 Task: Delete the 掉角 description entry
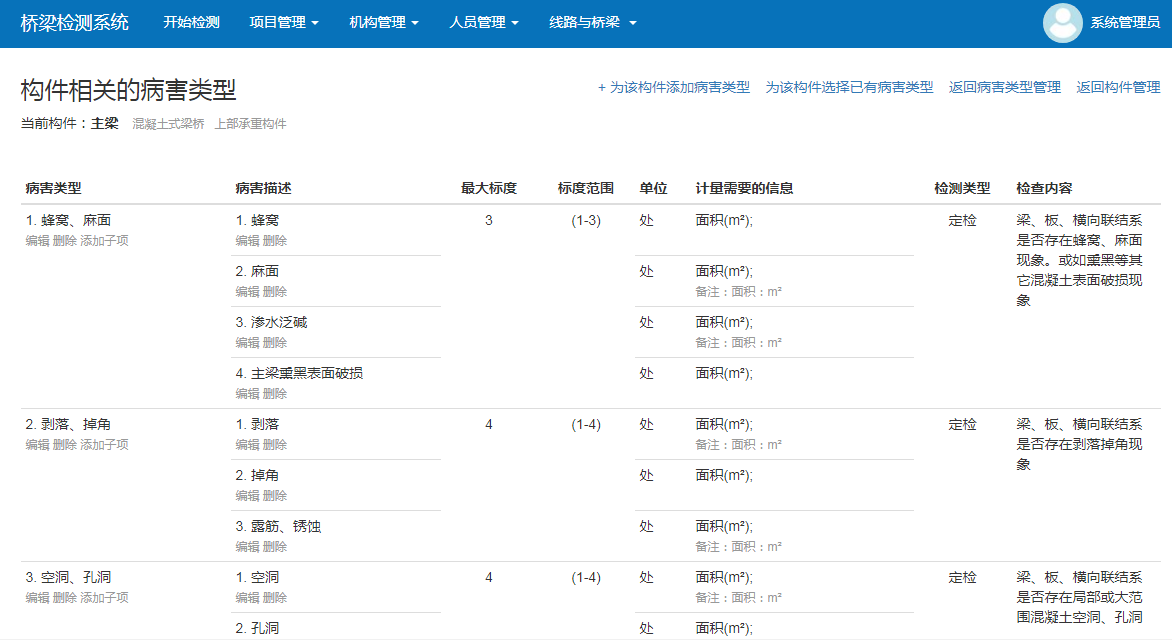275,496
